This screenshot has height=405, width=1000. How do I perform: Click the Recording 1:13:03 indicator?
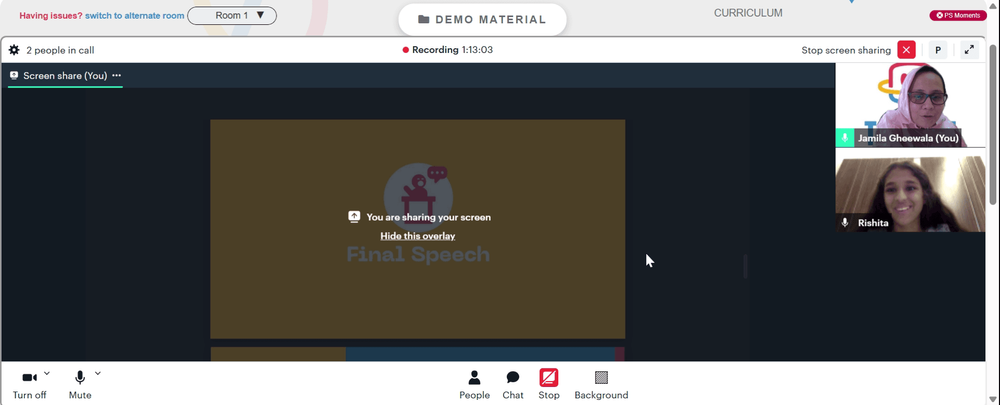(x=448, y=50)
